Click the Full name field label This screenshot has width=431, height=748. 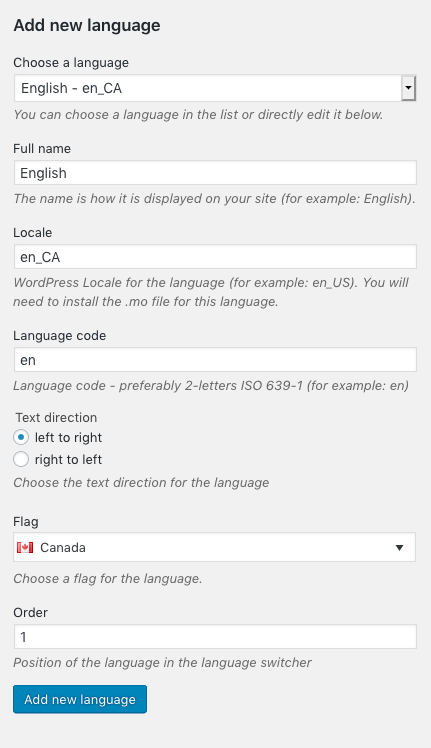[x=42, y=148]
